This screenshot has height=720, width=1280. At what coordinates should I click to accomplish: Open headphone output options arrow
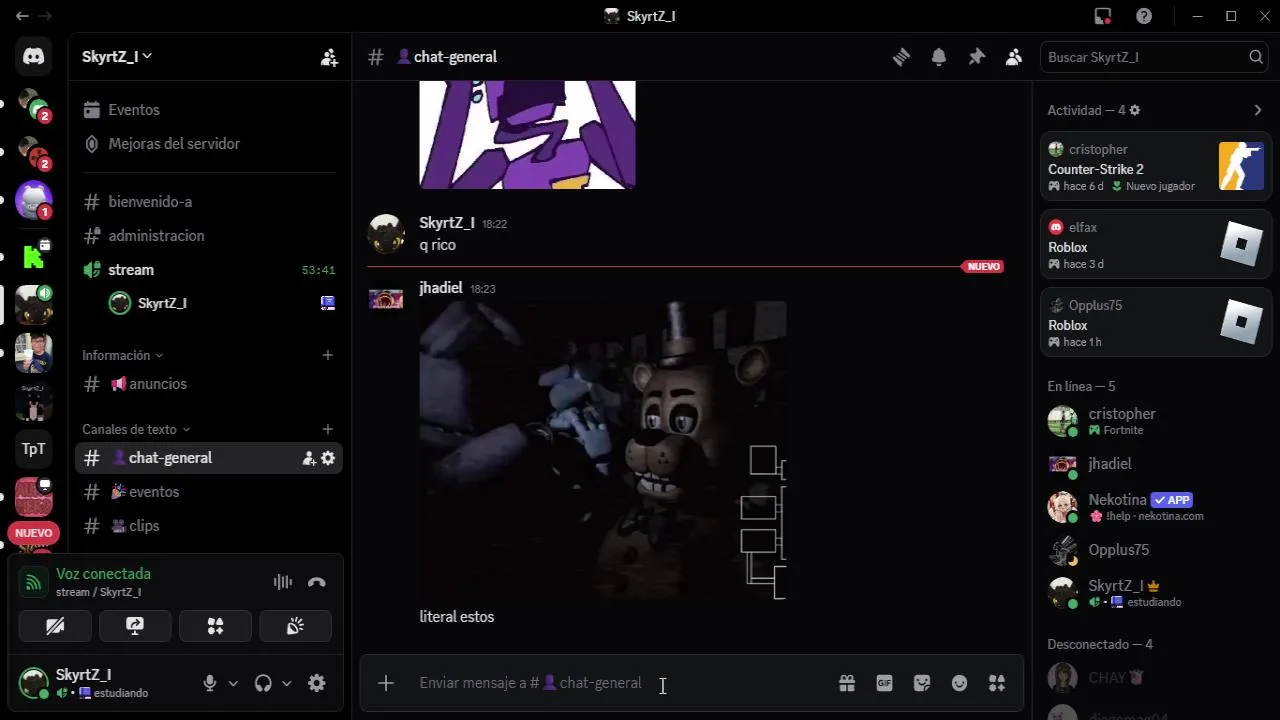[x=286, y=684]
